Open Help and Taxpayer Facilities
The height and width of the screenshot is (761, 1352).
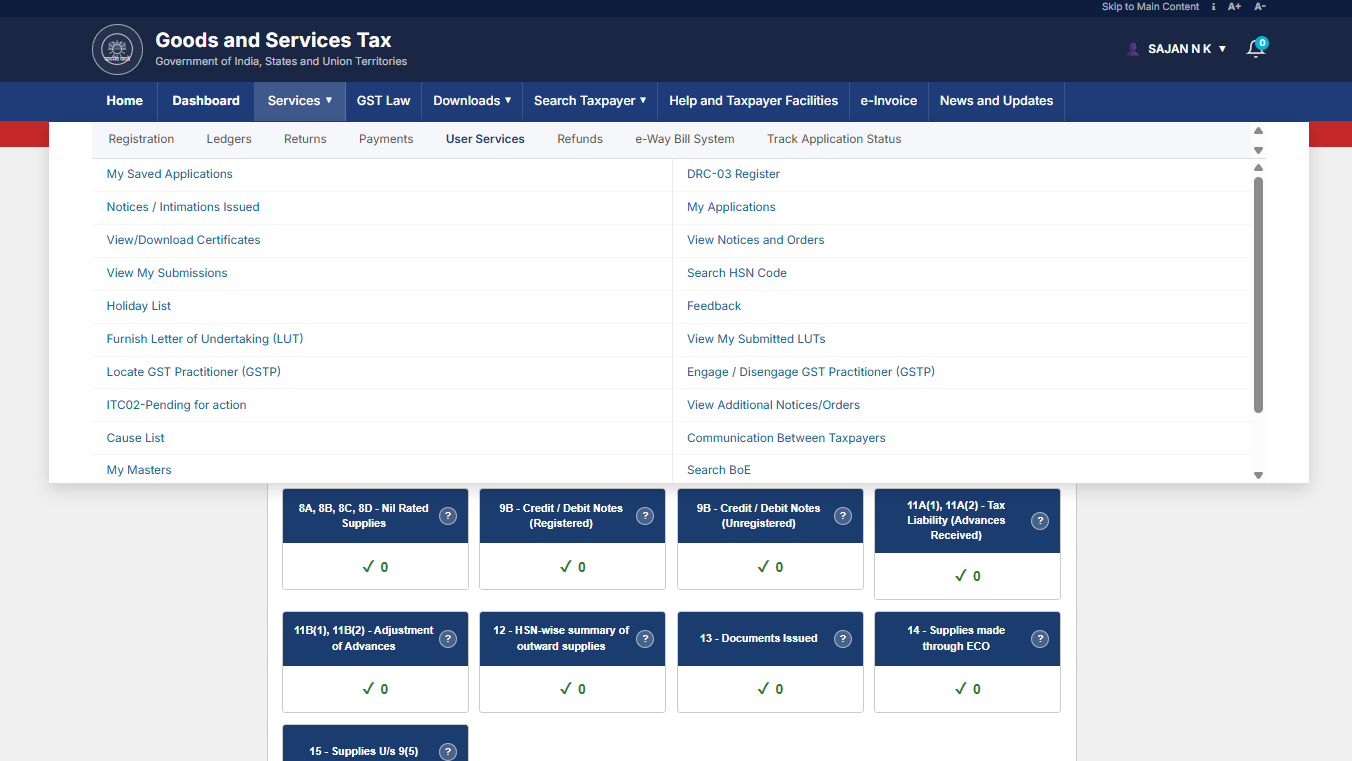pyautogui.click(x=754, y=101)
